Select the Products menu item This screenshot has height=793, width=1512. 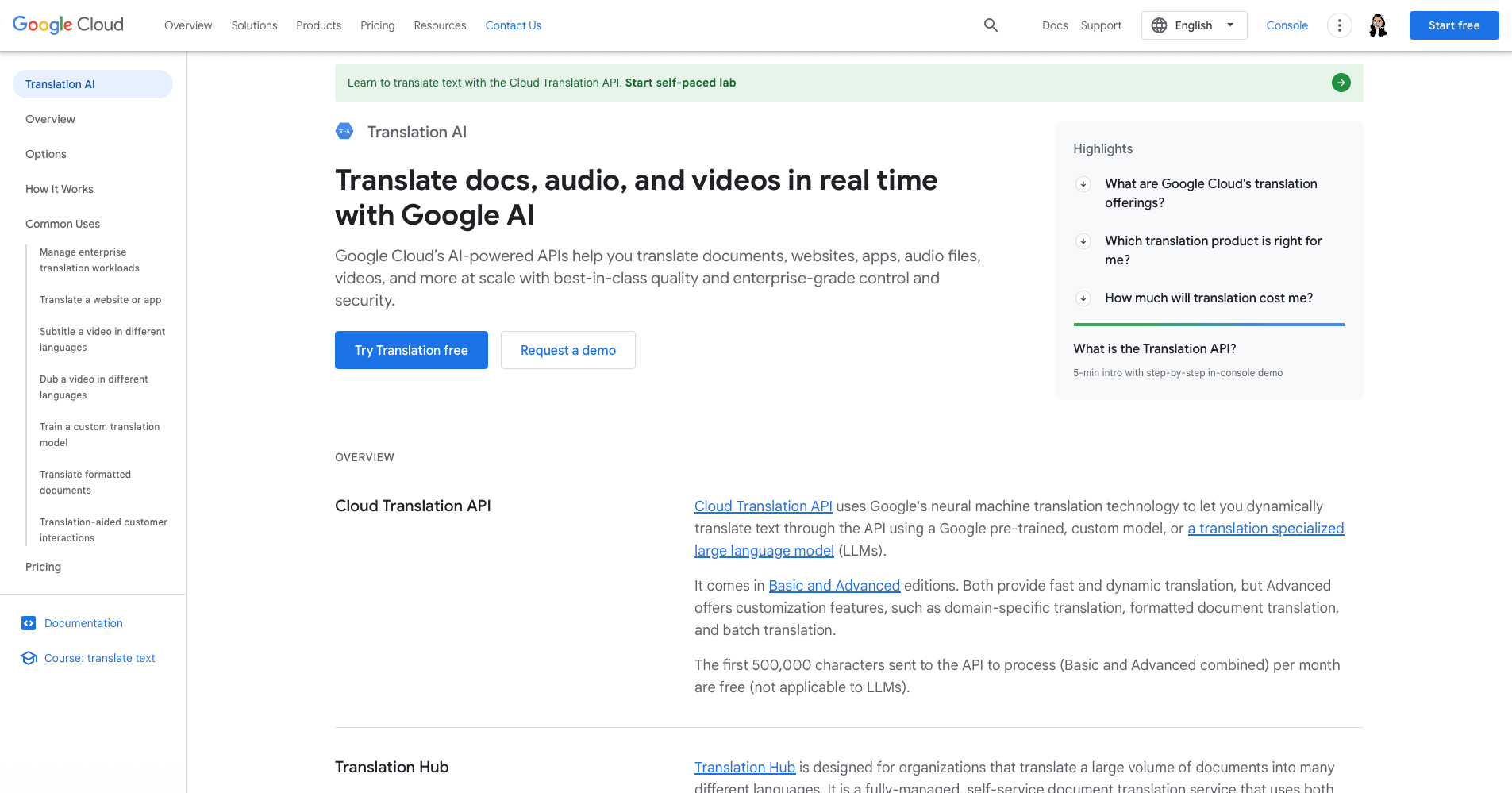[318, 25]
